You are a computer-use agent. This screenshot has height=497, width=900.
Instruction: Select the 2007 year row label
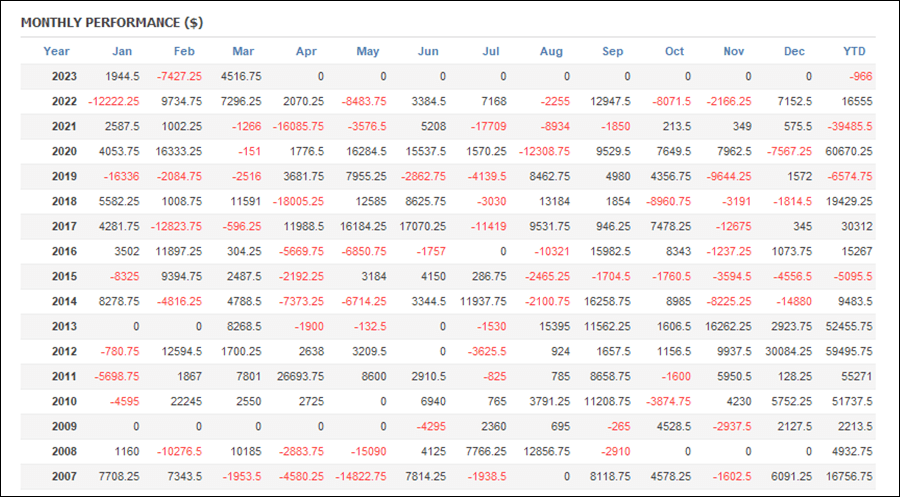point(64,476)
